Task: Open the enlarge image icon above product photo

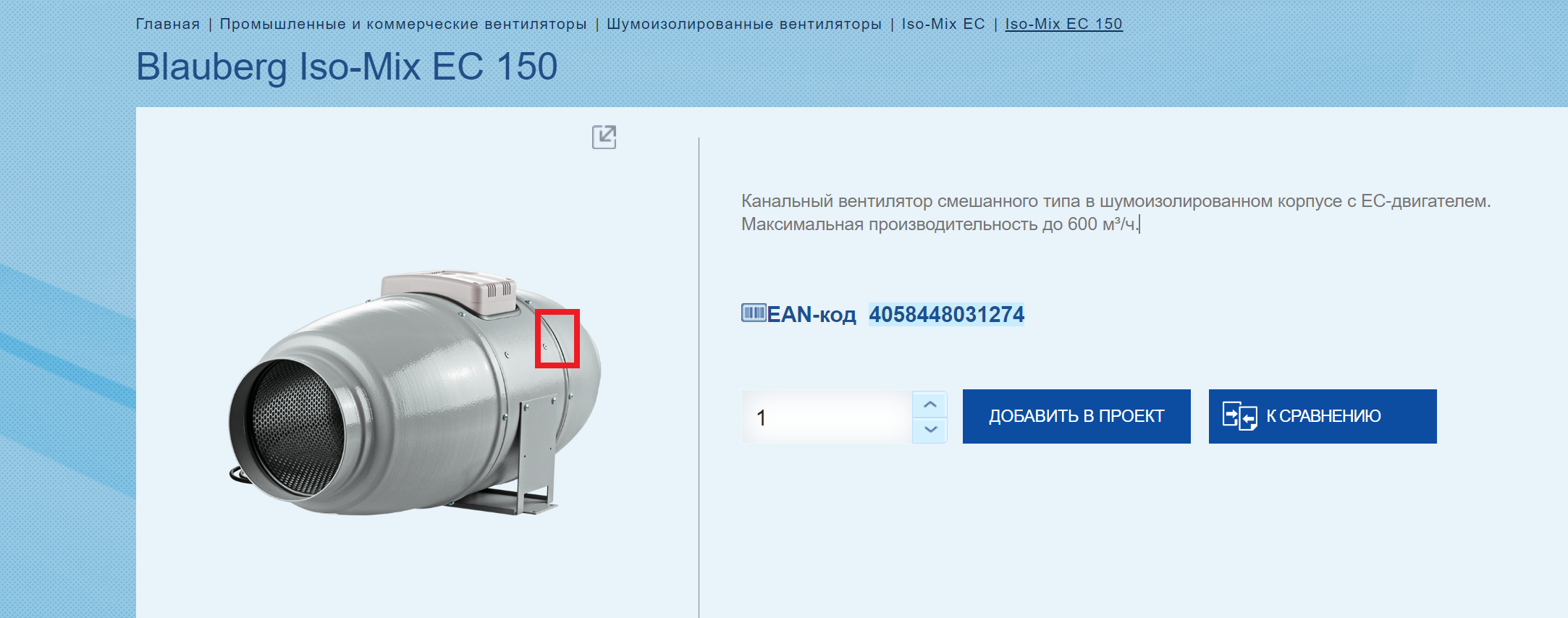Action: [x=604, y=137]
